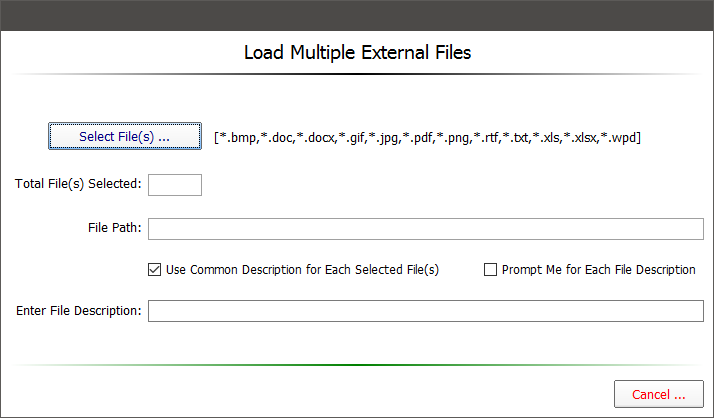Click the dark title bar of the dialog
The height and width of the screenshot is (418, 714).
point(357,14)
